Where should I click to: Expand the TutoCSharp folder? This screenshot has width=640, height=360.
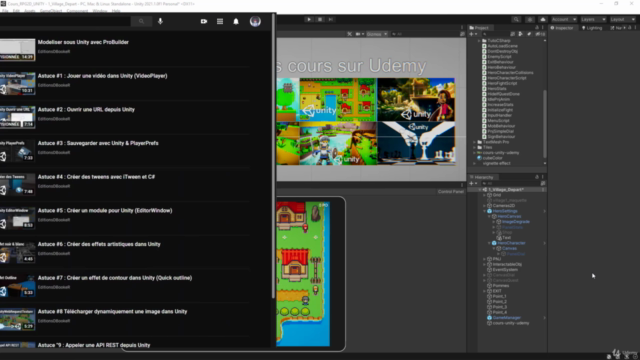[479, 41]
